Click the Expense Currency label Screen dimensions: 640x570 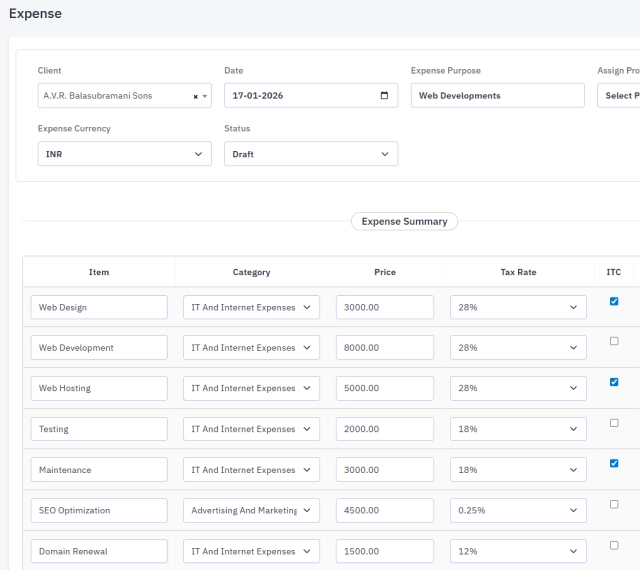[x=74, y=129]
